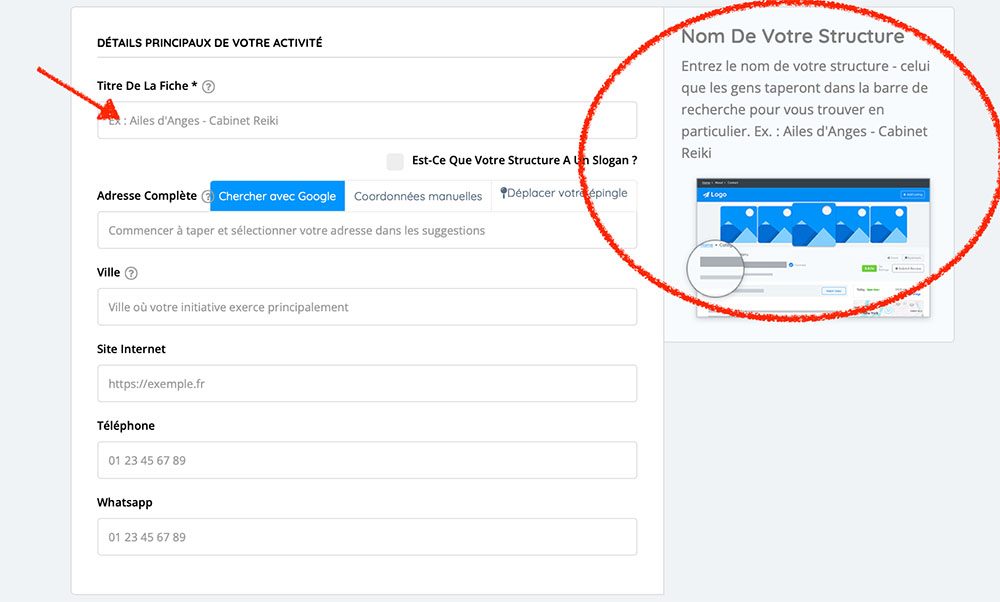Open the Déplacer votre épingle tab
Screen dimensions: 1000x602
click(x=566, y=193)
